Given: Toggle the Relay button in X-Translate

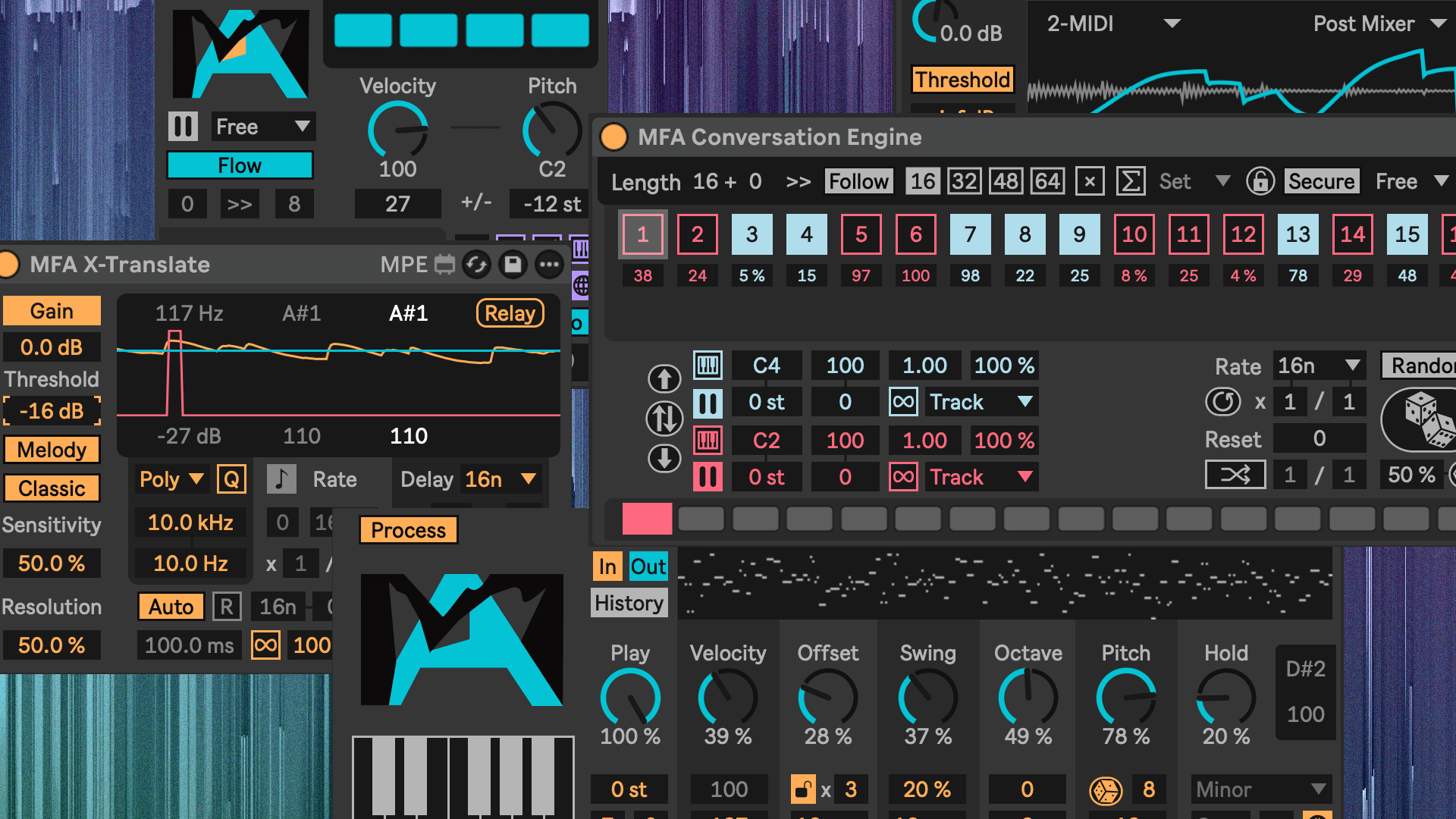Looking at the screenshot, I should pyautogui.click(x=510, y=313).
